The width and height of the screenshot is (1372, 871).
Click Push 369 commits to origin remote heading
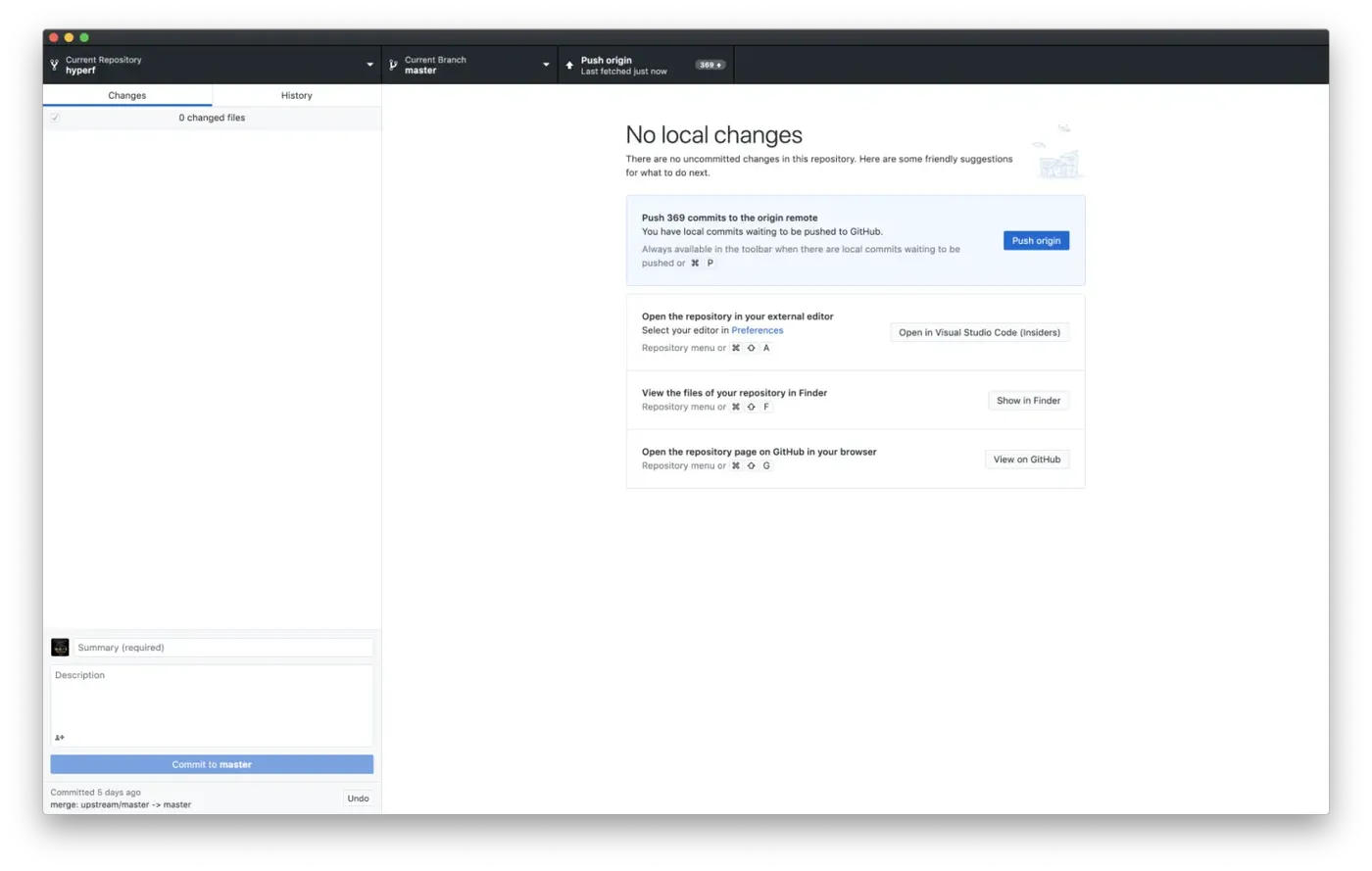click(729, 218)
